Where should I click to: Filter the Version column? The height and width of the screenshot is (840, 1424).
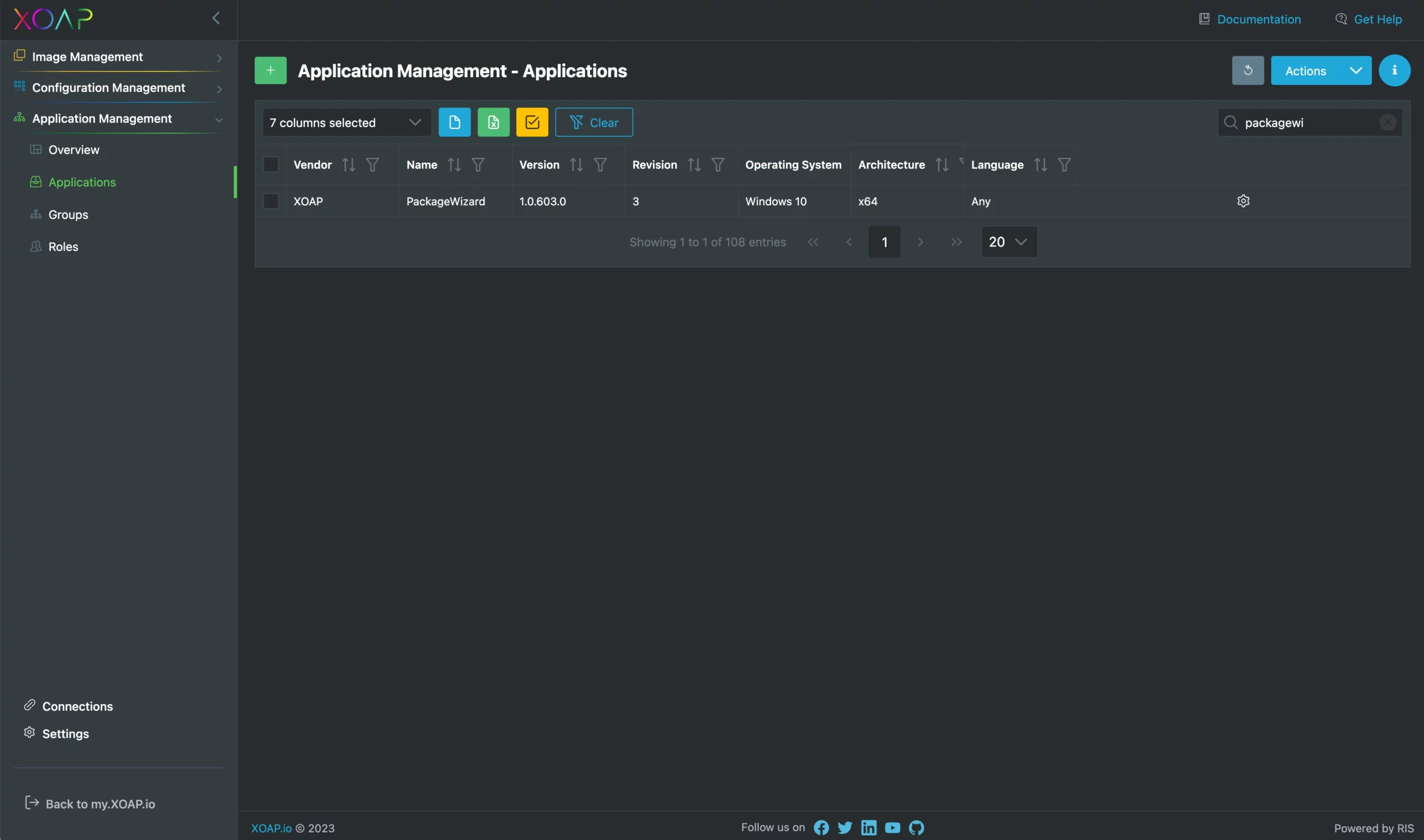pyautogui.click(x=600, y=165)
